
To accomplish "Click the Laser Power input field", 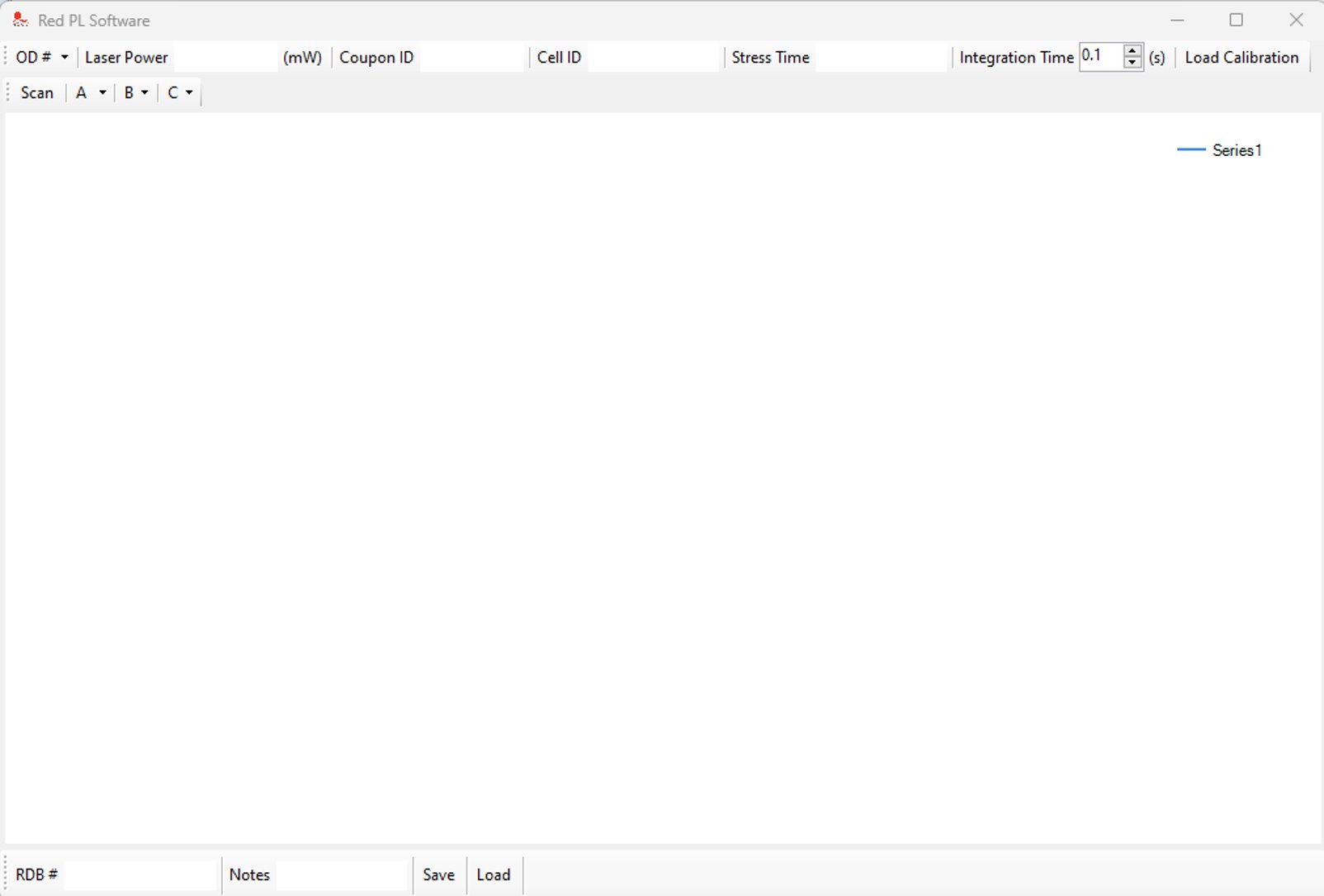I will click(x=225, y=58).
